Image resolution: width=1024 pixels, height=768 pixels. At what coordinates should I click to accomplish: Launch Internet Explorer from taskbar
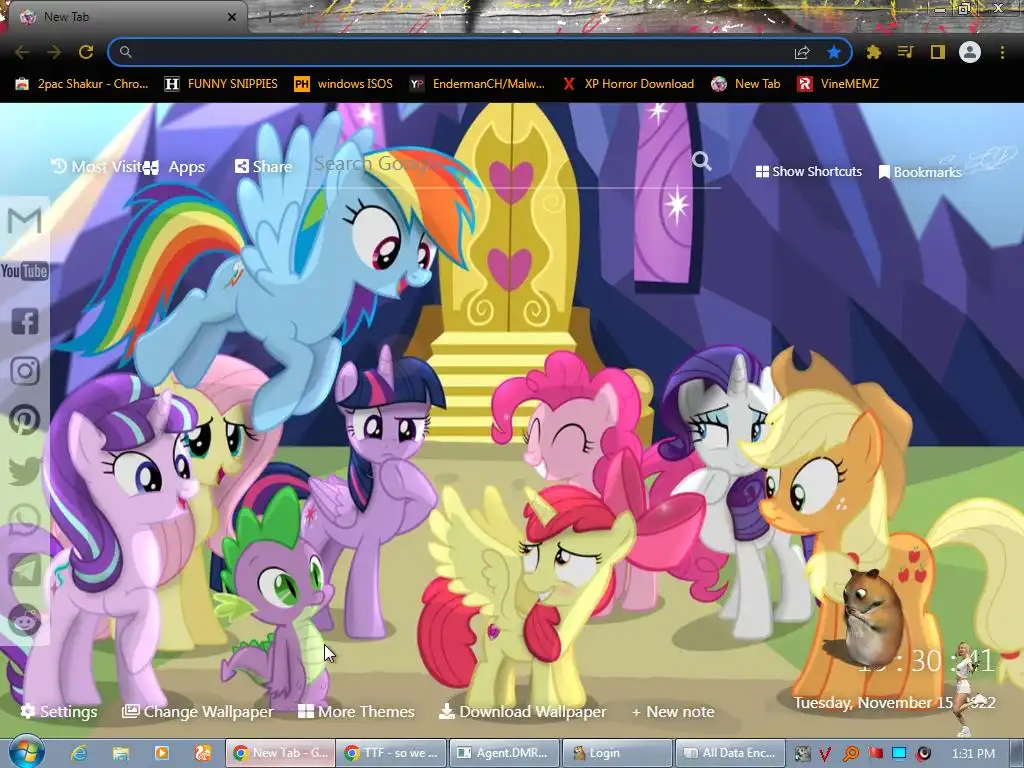79,753
